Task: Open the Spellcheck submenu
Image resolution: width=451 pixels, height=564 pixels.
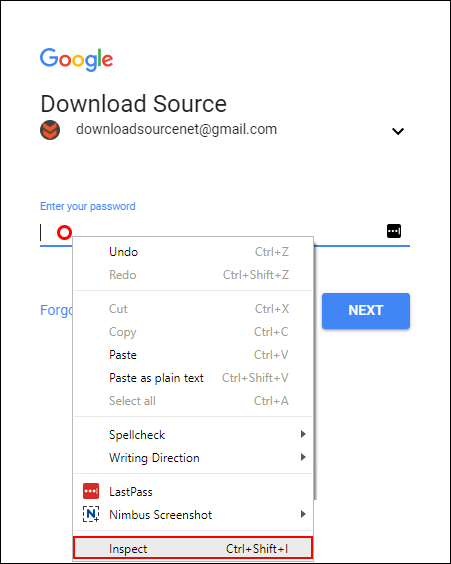Action: coord(193,435)
